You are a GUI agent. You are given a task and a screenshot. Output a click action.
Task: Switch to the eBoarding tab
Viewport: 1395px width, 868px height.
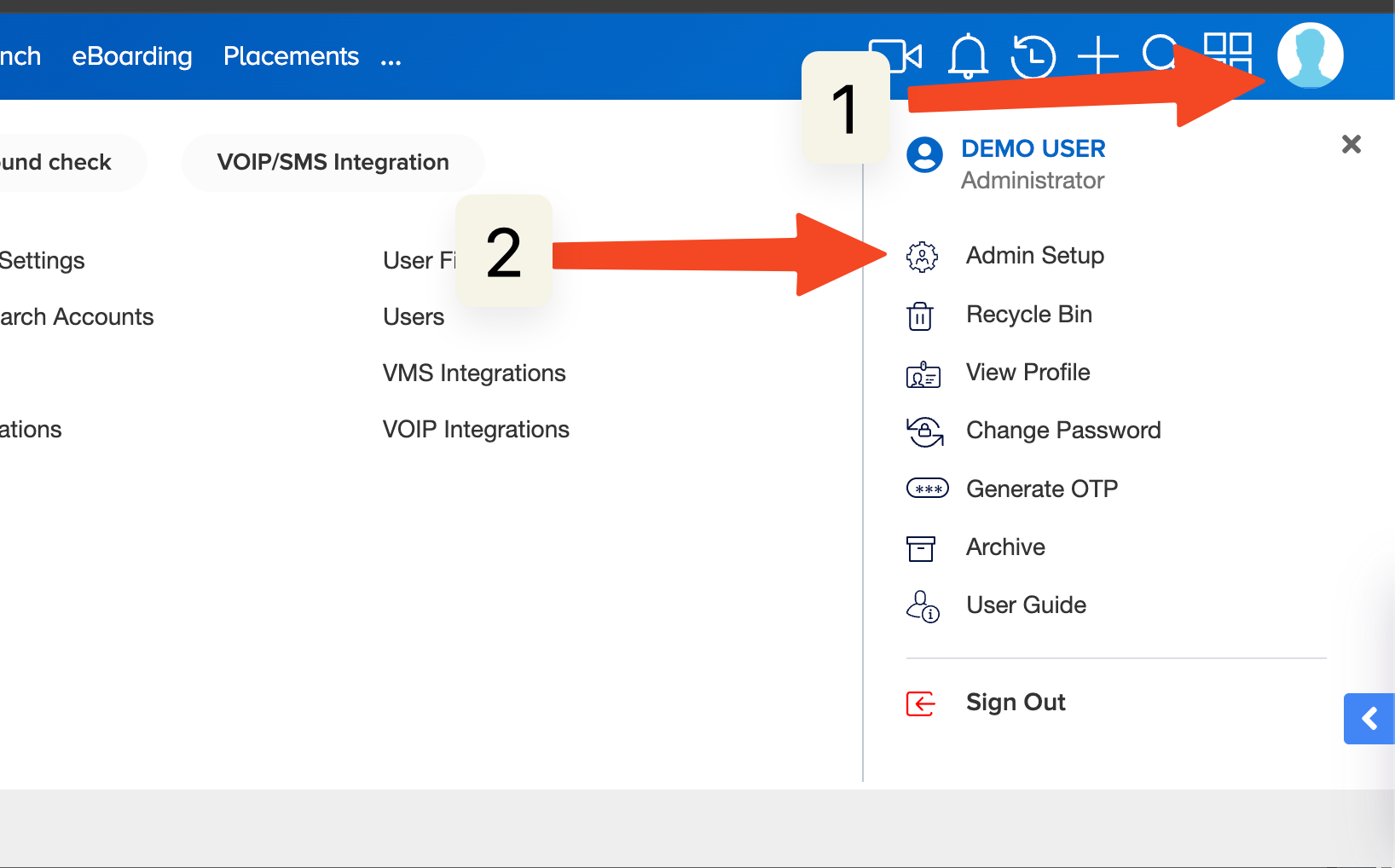tap(132, 56)
